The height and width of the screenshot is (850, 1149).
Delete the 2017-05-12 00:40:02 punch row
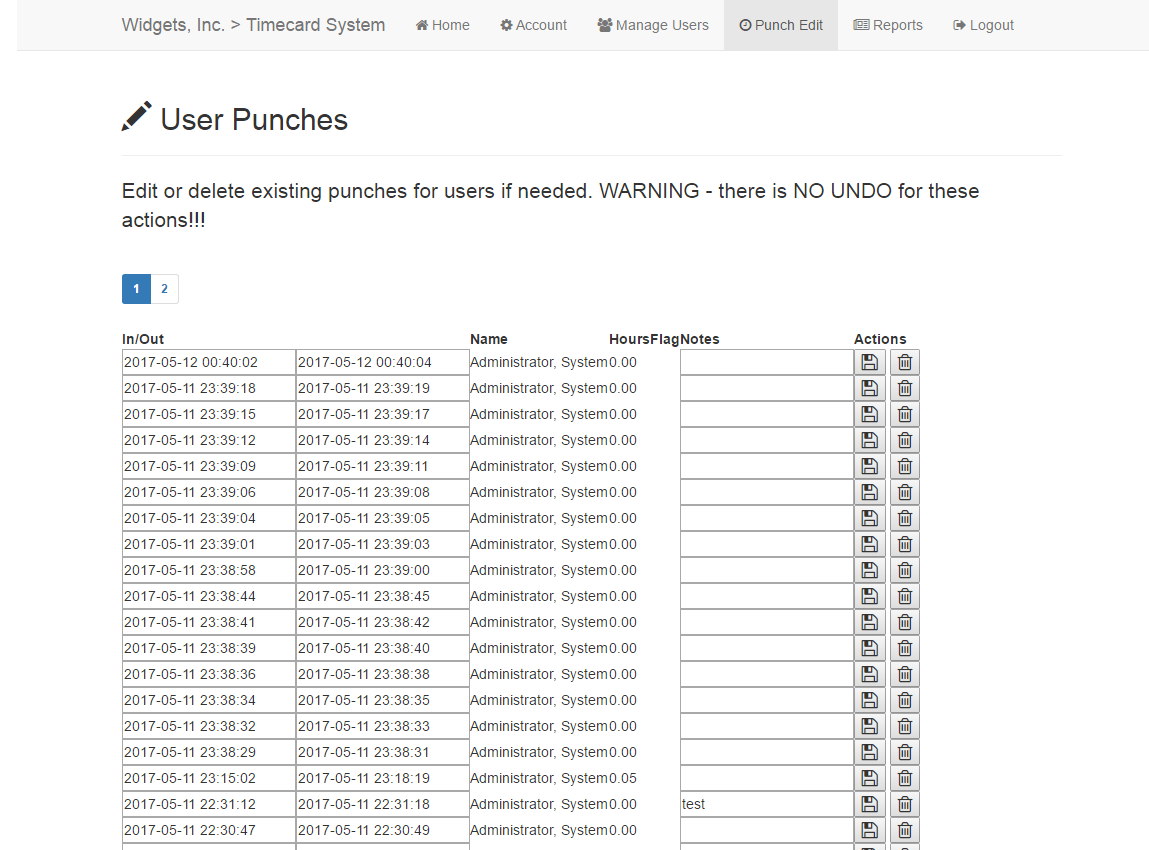(904, 362)
